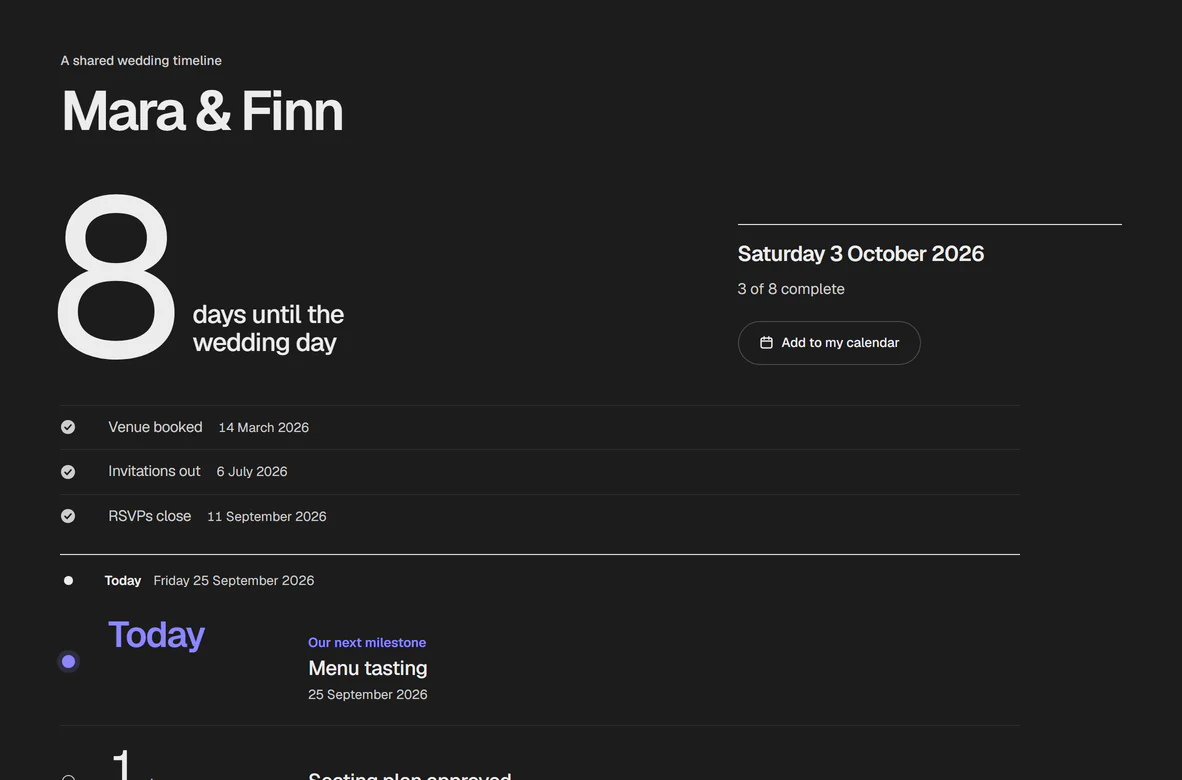Image resolution: width=1182 pixels, height=780 pixels.
Task: Click the Saturday 3 October 2026 wedding date
Action: coord(861,254)
